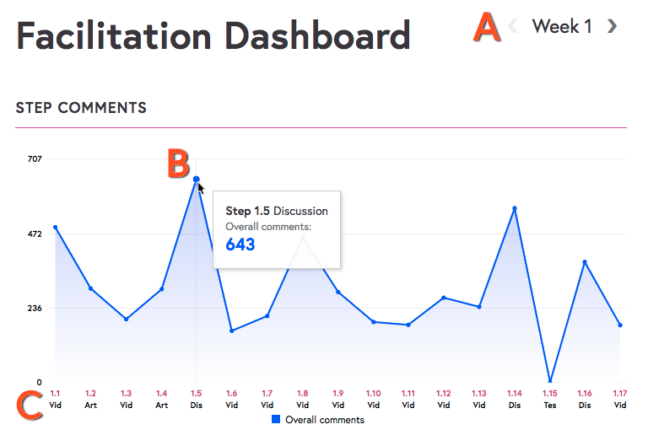
Task: Click the 1.15 Tes axis label
Action: coord(550,399)
